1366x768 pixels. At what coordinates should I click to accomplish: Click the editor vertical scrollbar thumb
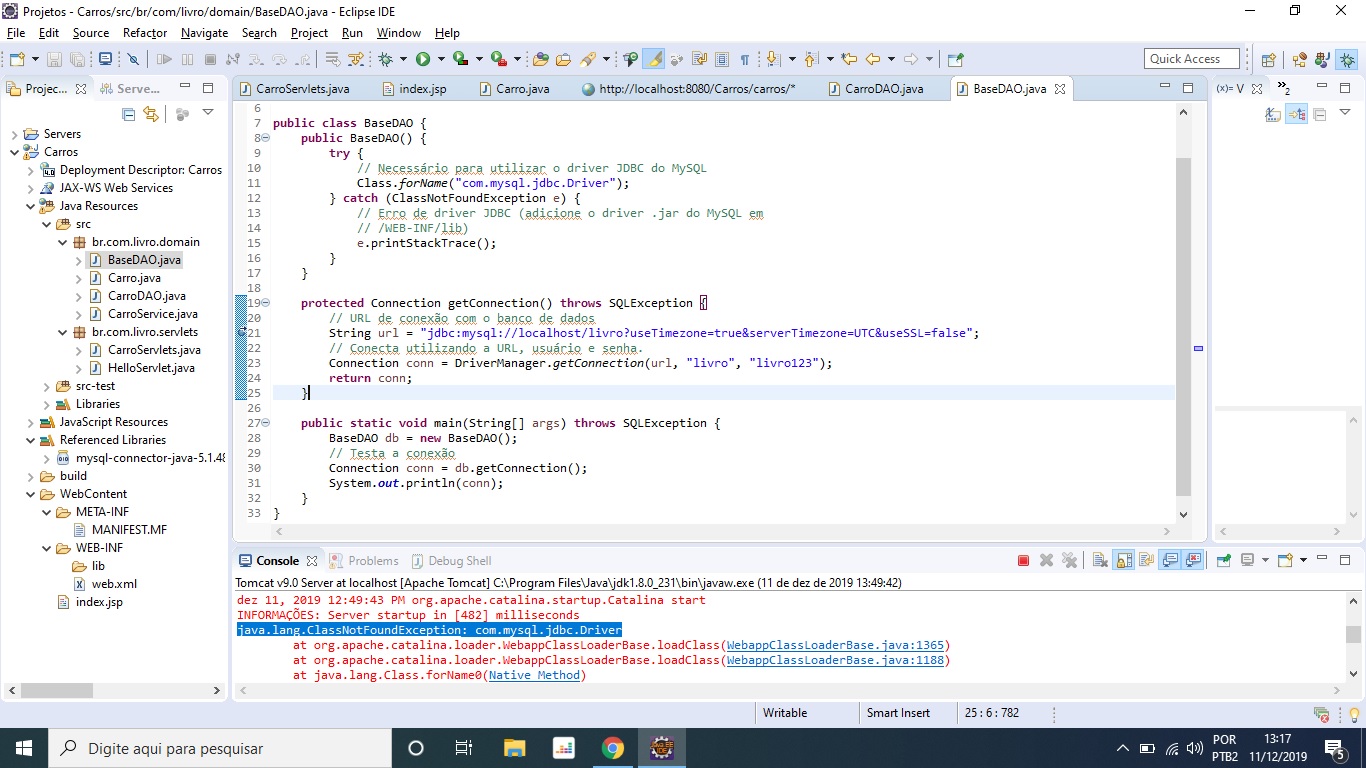[1184, 327]
